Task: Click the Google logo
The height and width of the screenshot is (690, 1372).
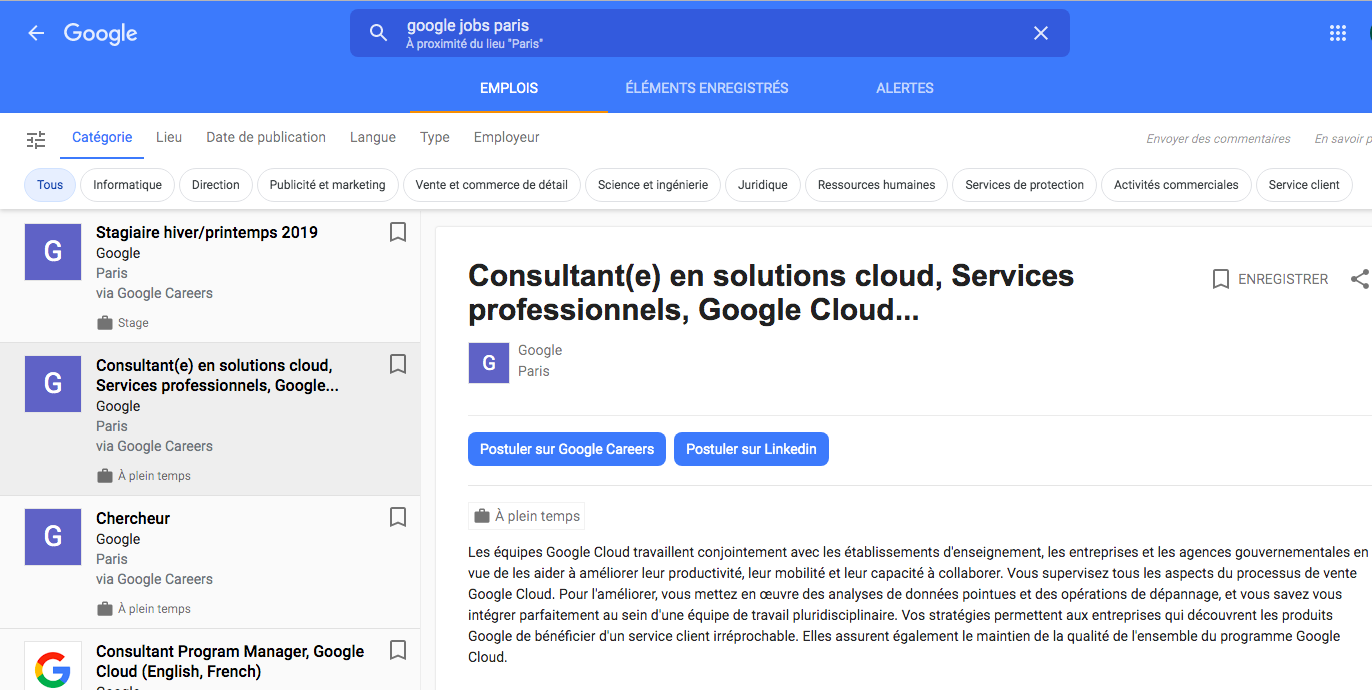Action: click(101, 33)
